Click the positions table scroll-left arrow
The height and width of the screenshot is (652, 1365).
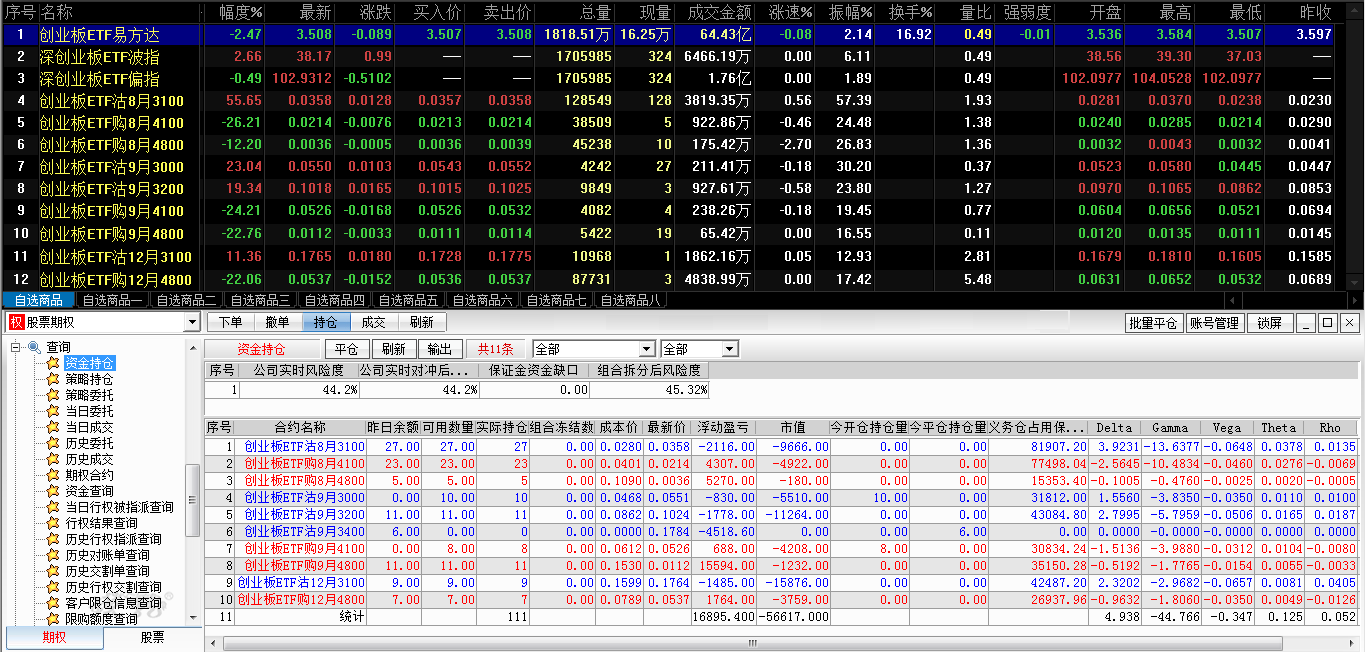(214, 644)
